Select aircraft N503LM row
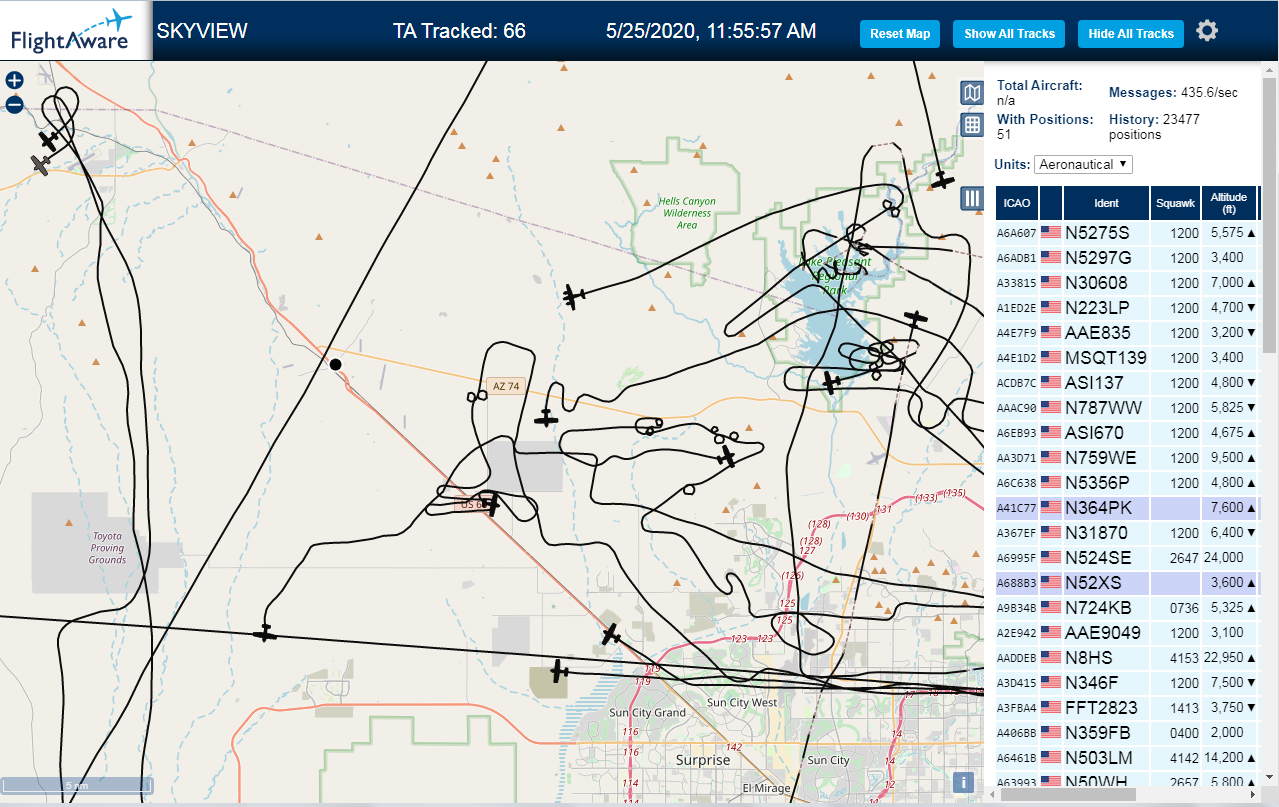The image size is (1279, 807). [x=1127, y=758]
